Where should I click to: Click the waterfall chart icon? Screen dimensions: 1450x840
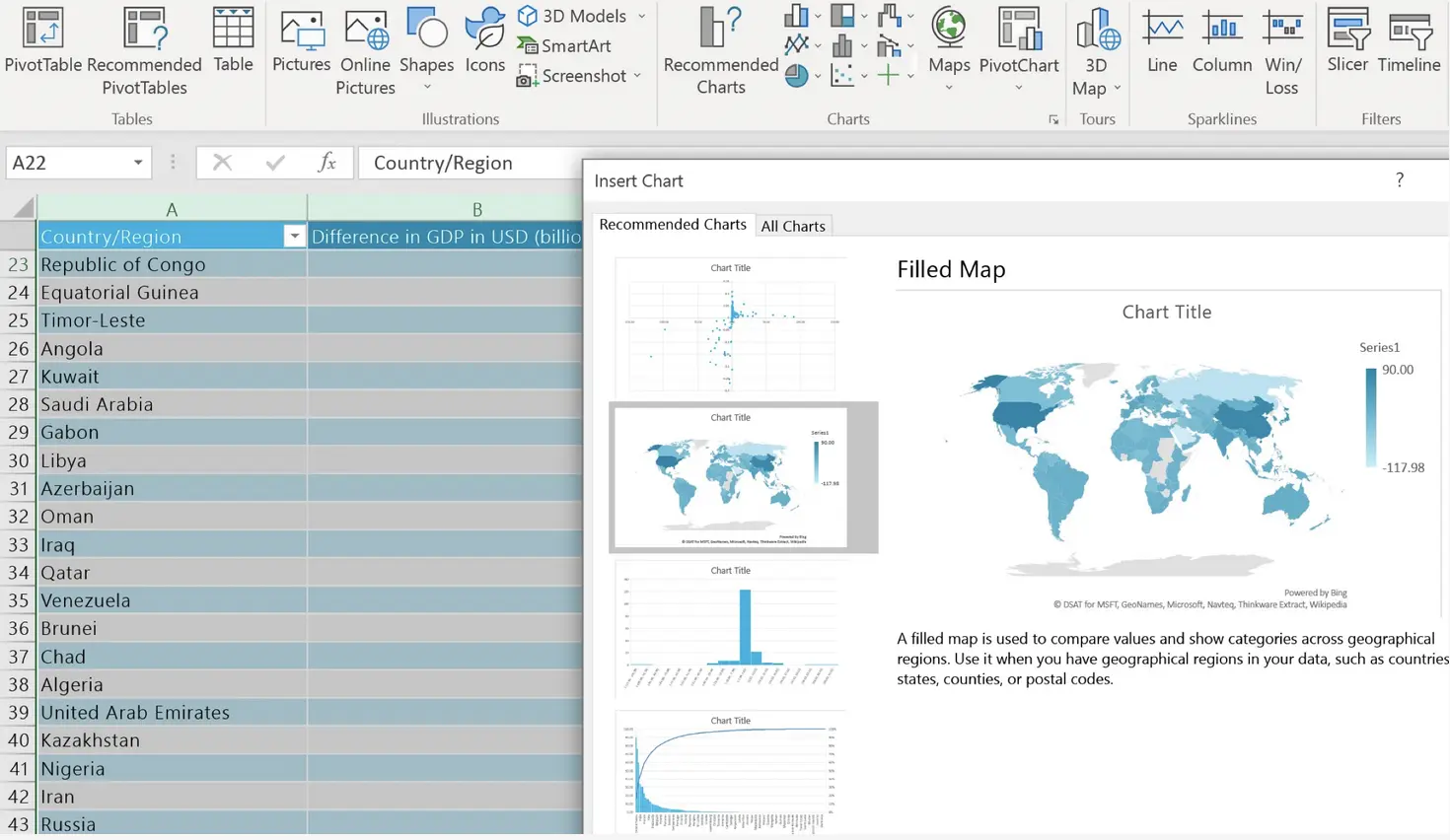889,16
